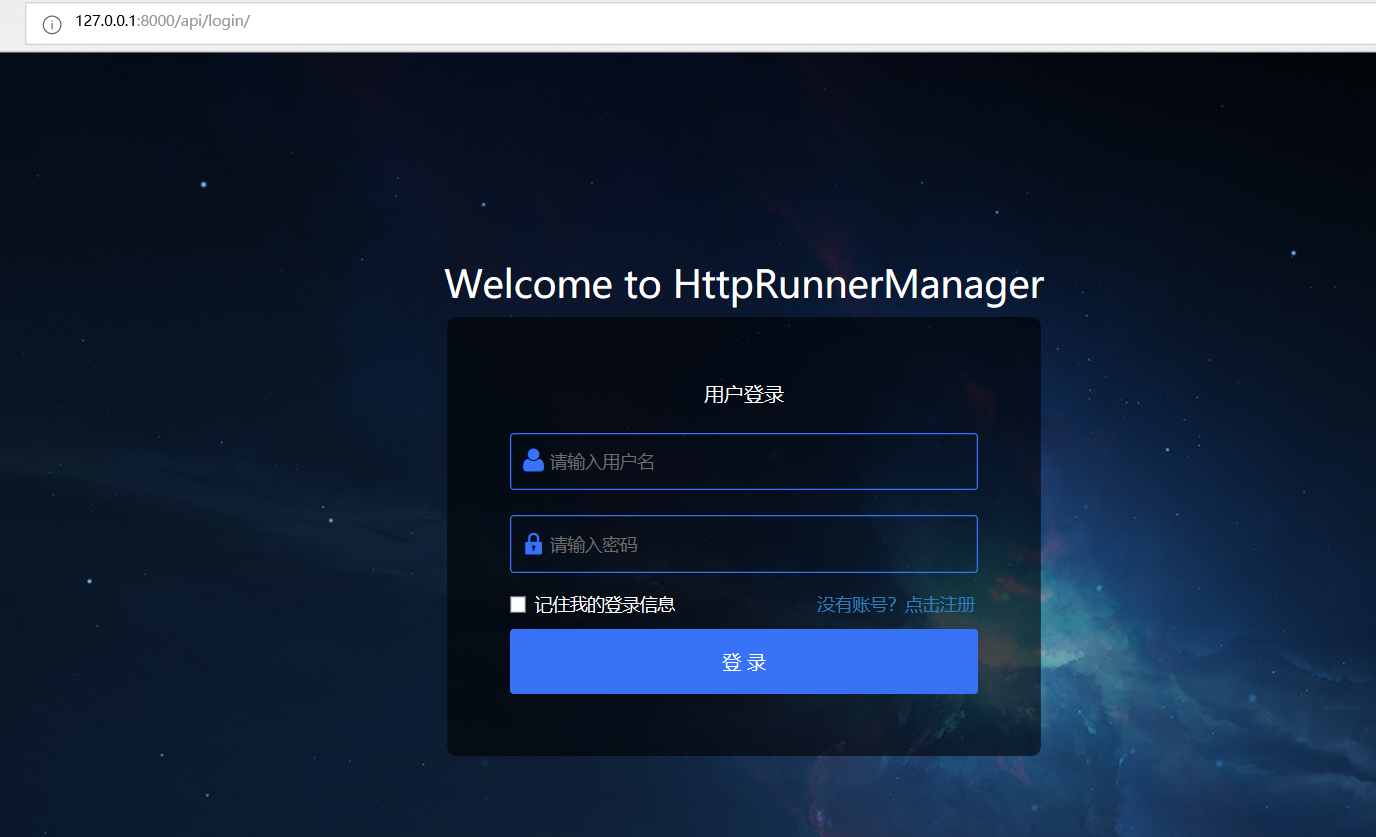
Task: Click the site info icon in address bar
Action: (x=52, y=25)
